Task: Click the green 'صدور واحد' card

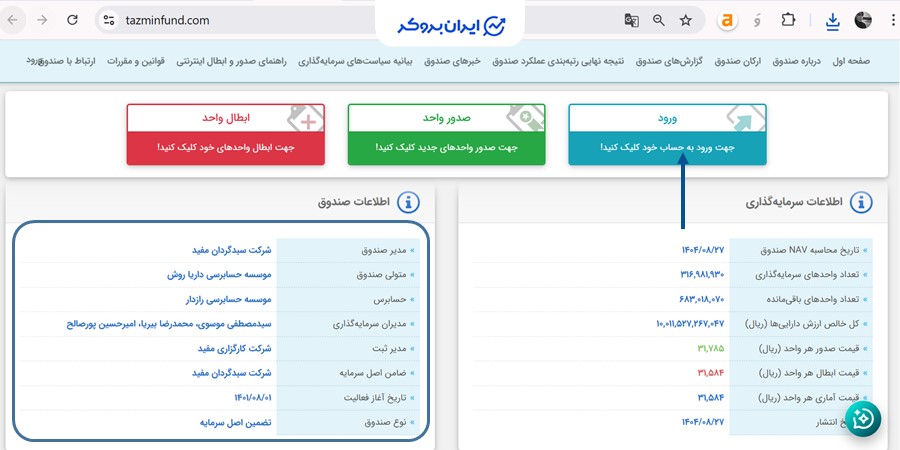Action: [447, 134]
